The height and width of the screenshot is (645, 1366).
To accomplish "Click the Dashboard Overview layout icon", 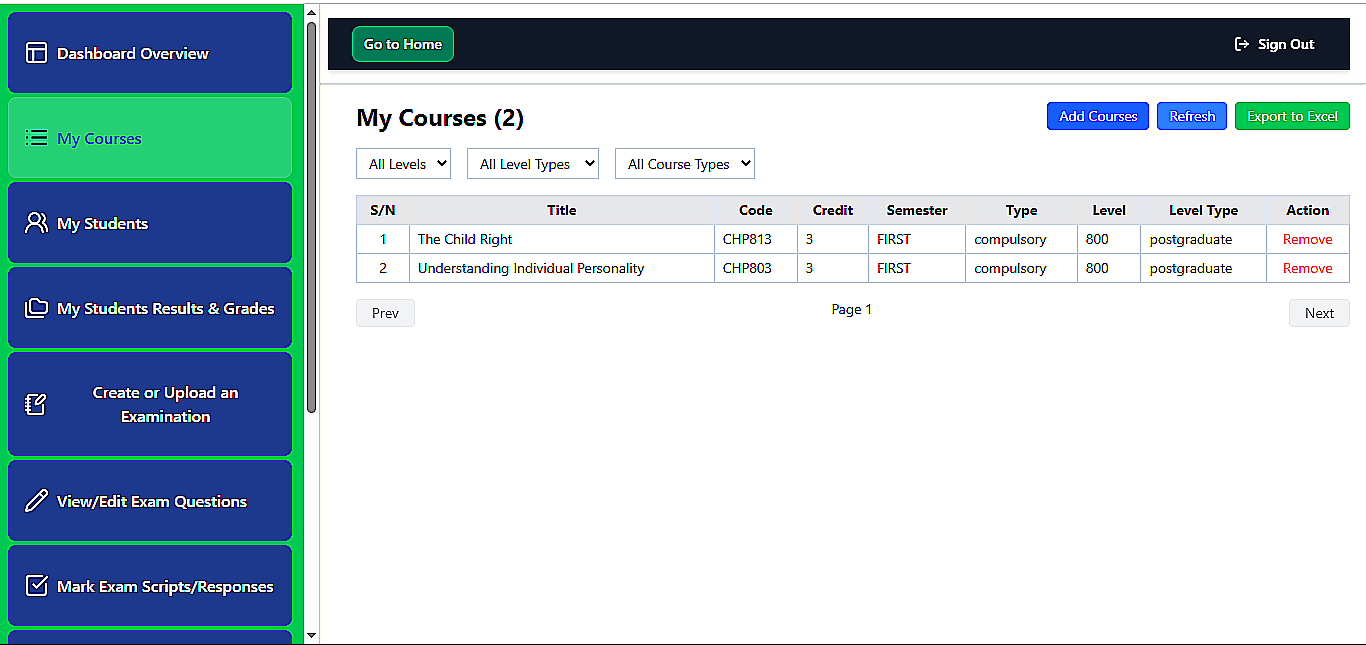I will [36, 53].
